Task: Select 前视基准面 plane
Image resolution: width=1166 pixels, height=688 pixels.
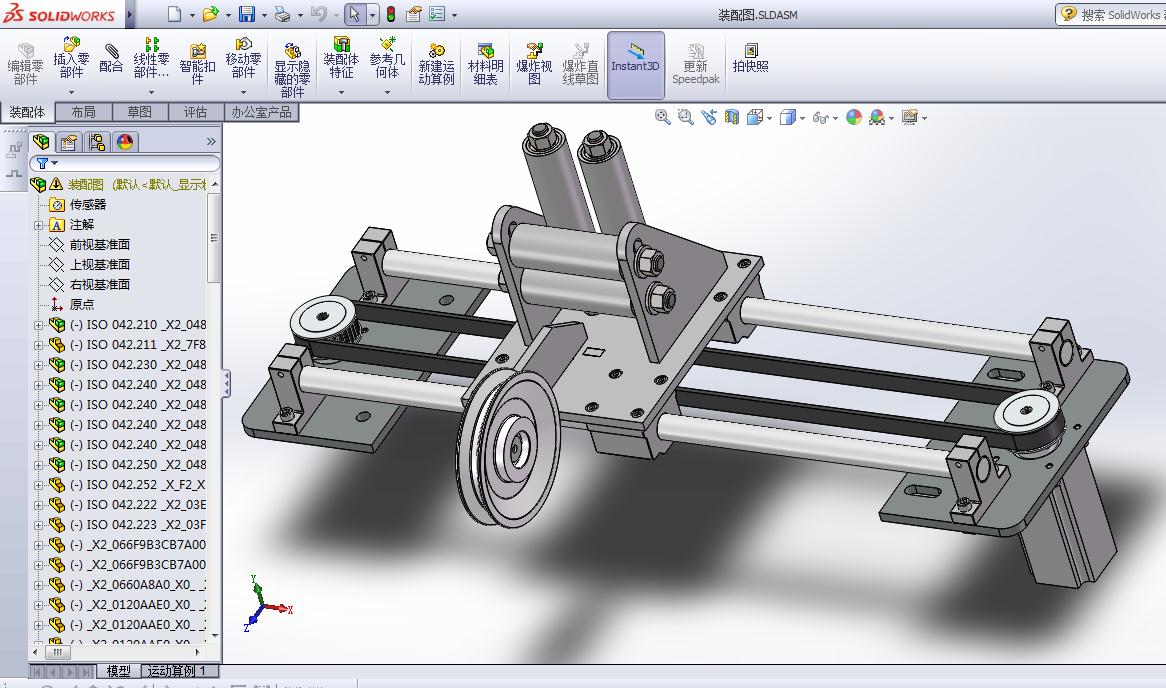Action: [100, 244]
